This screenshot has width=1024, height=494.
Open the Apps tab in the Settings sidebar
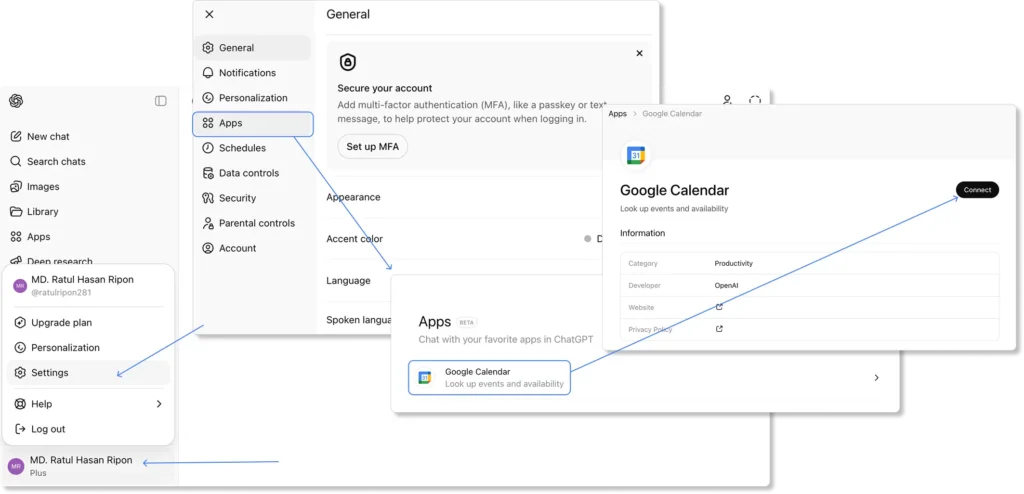[253, 124]
